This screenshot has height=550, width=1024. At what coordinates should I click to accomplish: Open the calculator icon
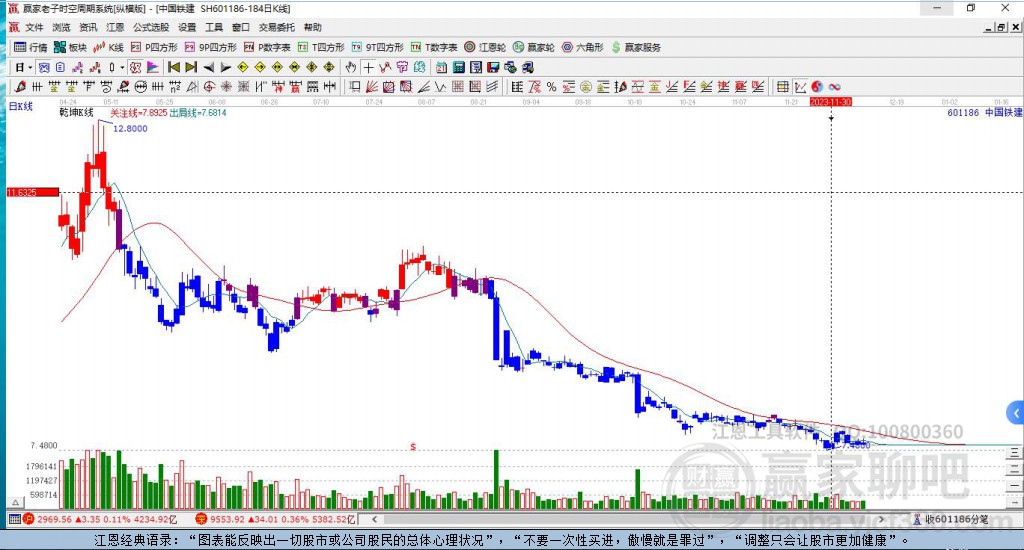click(458, 67)
